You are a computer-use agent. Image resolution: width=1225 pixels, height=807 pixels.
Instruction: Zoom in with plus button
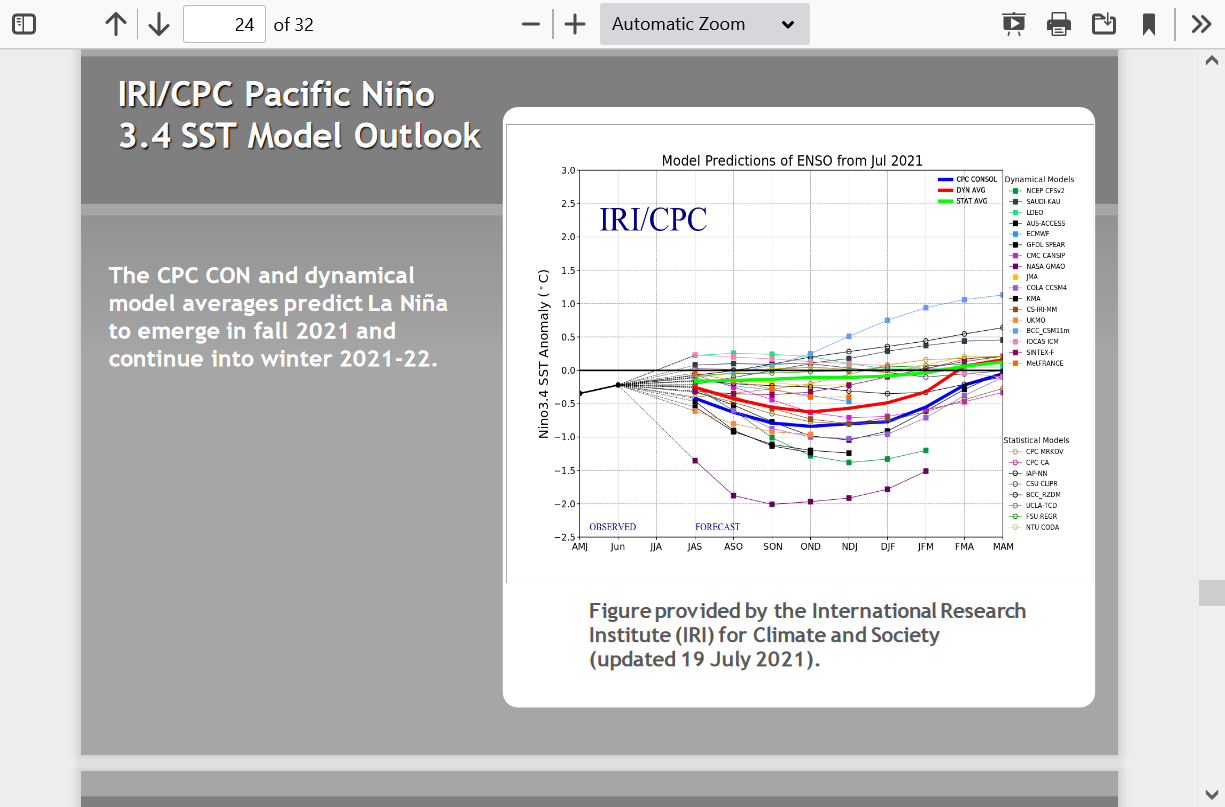575,24
